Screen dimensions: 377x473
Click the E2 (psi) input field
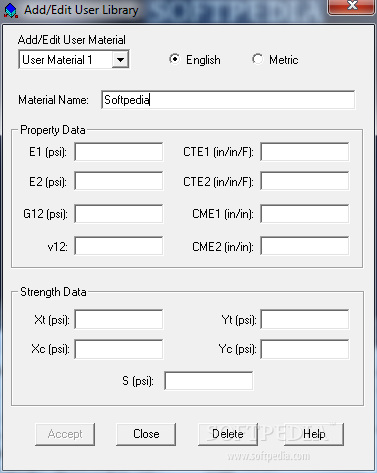point(119,181)
